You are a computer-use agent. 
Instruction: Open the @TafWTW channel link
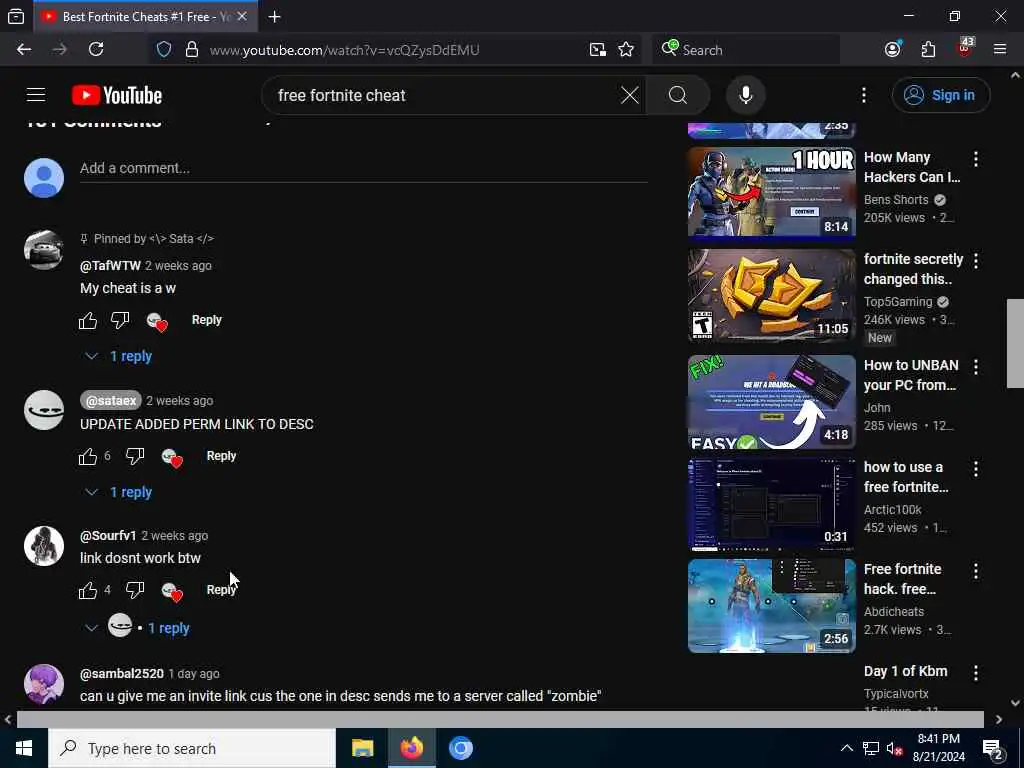pos(110,266)
